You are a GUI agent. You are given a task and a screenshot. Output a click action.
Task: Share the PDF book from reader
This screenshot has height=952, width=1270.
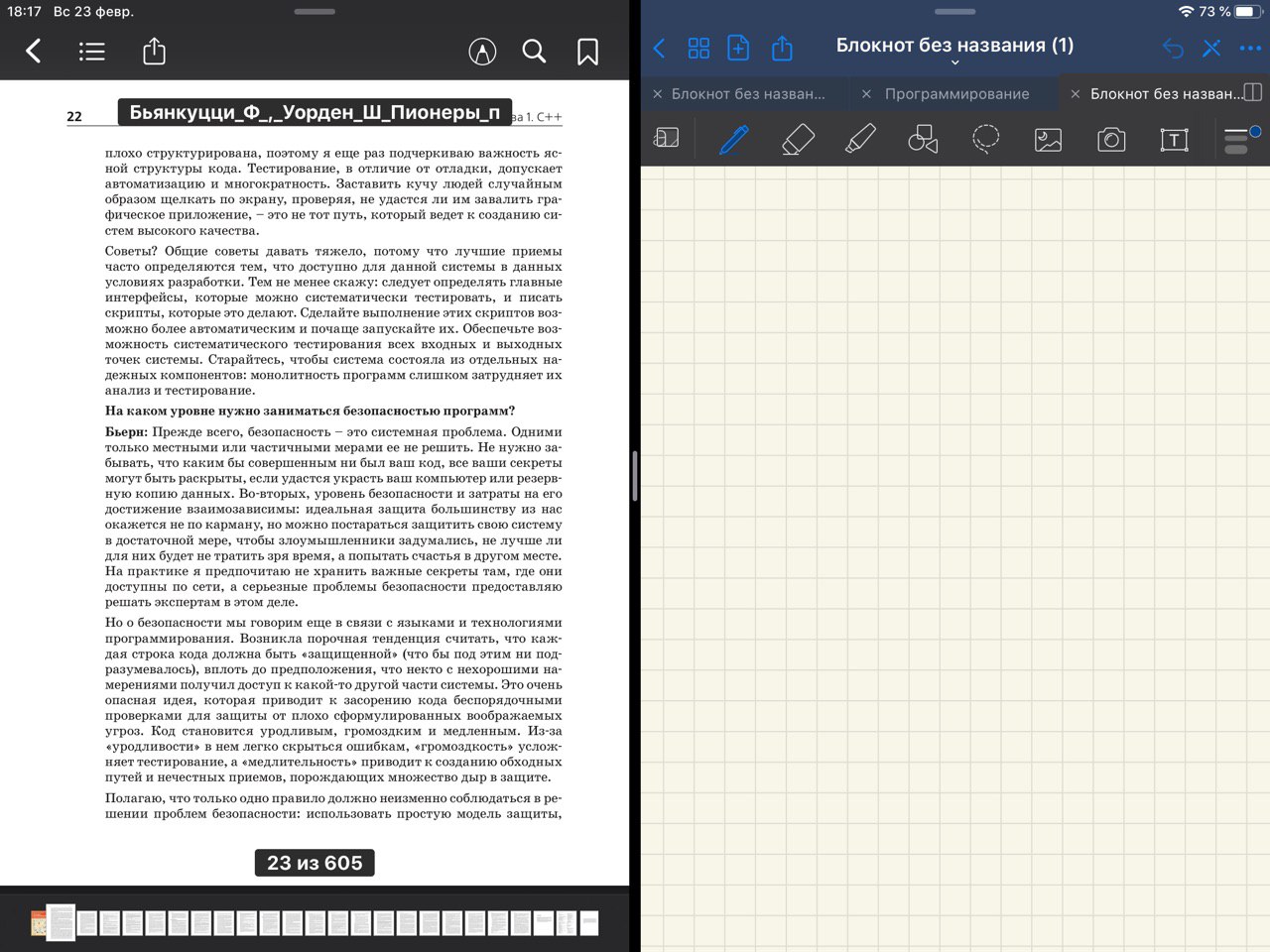point(154,51)
